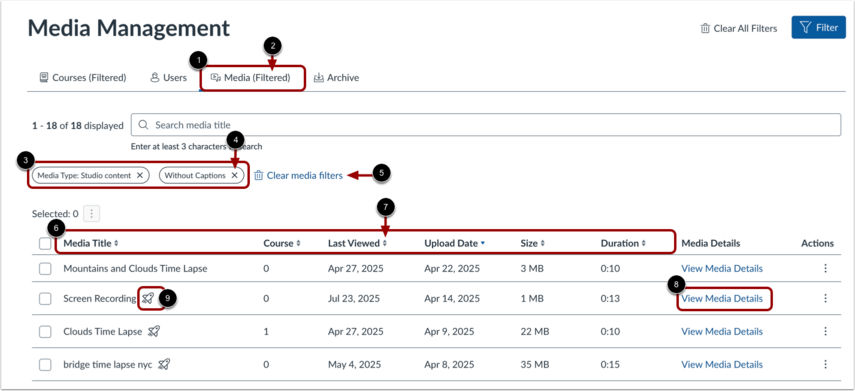Click Clear All Filters
This screenshot has width=855, height=391.
pos(739,28)
